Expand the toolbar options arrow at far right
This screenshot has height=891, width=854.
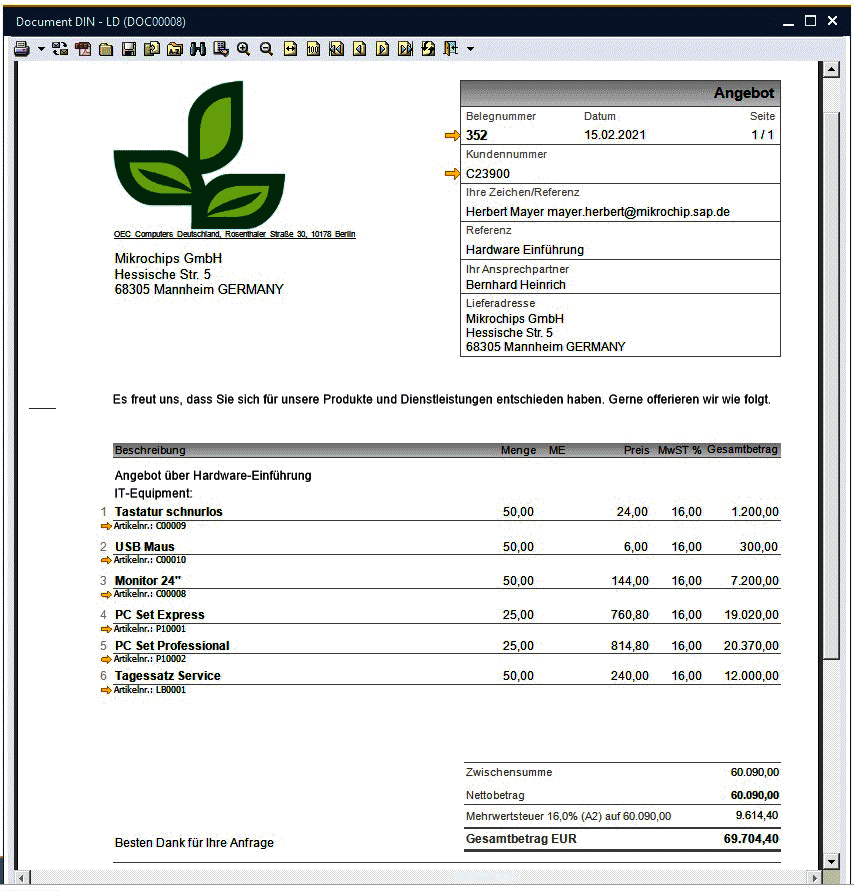[470, 48]
